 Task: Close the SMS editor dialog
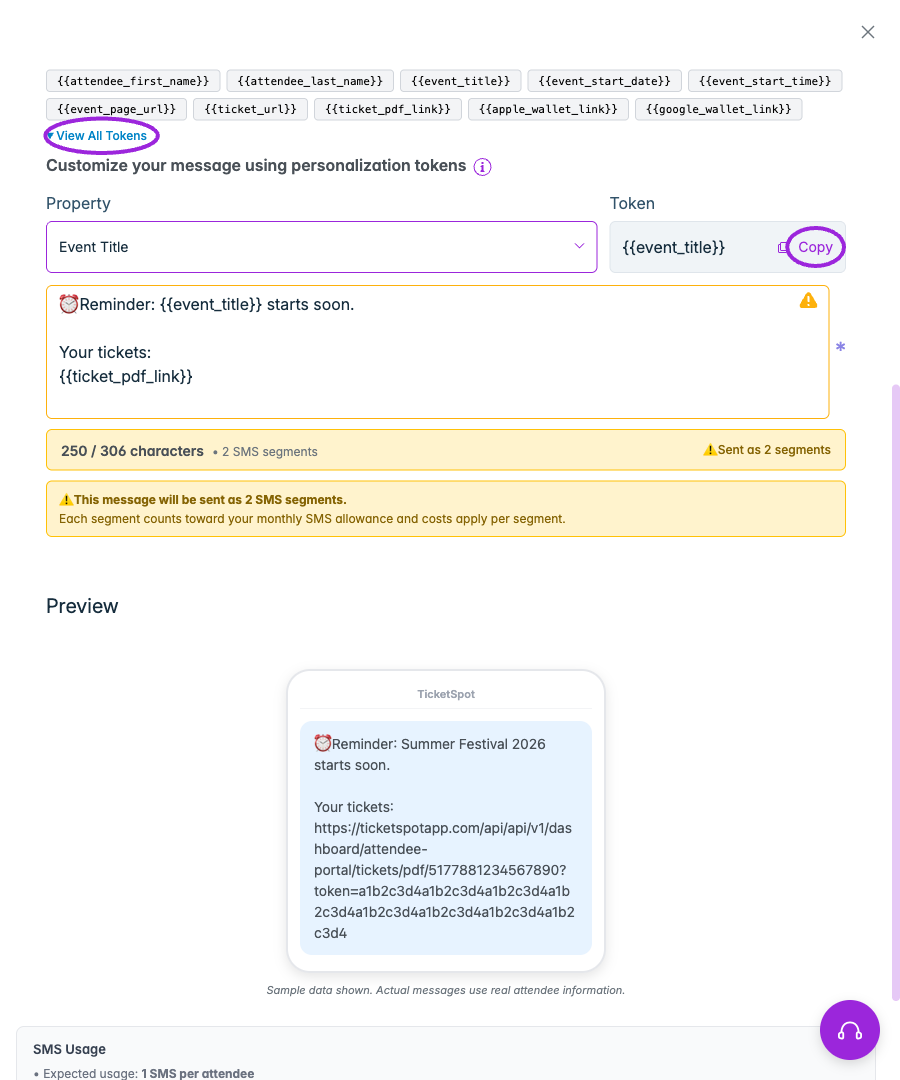(868, 32)
